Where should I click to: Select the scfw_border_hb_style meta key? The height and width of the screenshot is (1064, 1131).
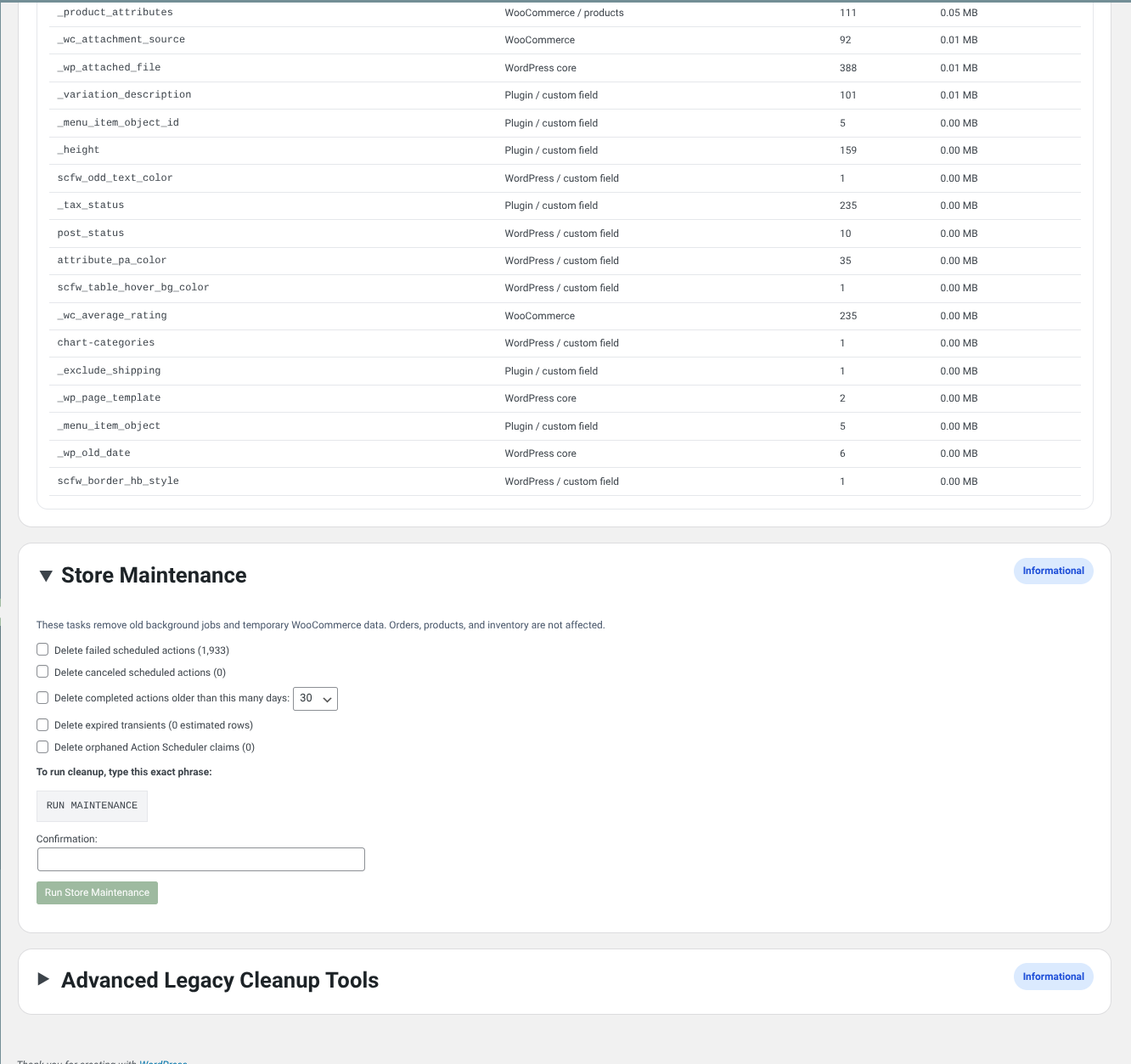(x=118, y=481)
